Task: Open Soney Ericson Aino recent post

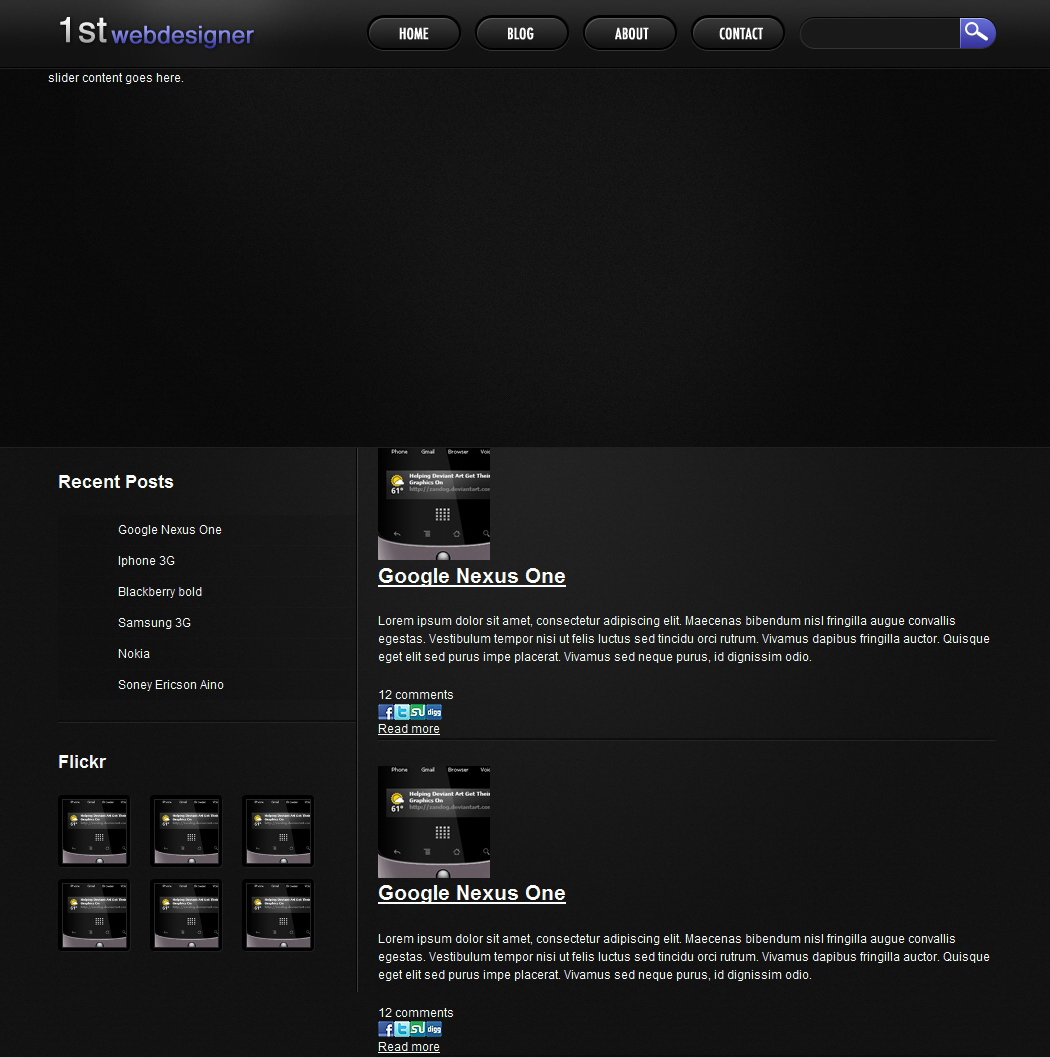Action: click(171, 685)
